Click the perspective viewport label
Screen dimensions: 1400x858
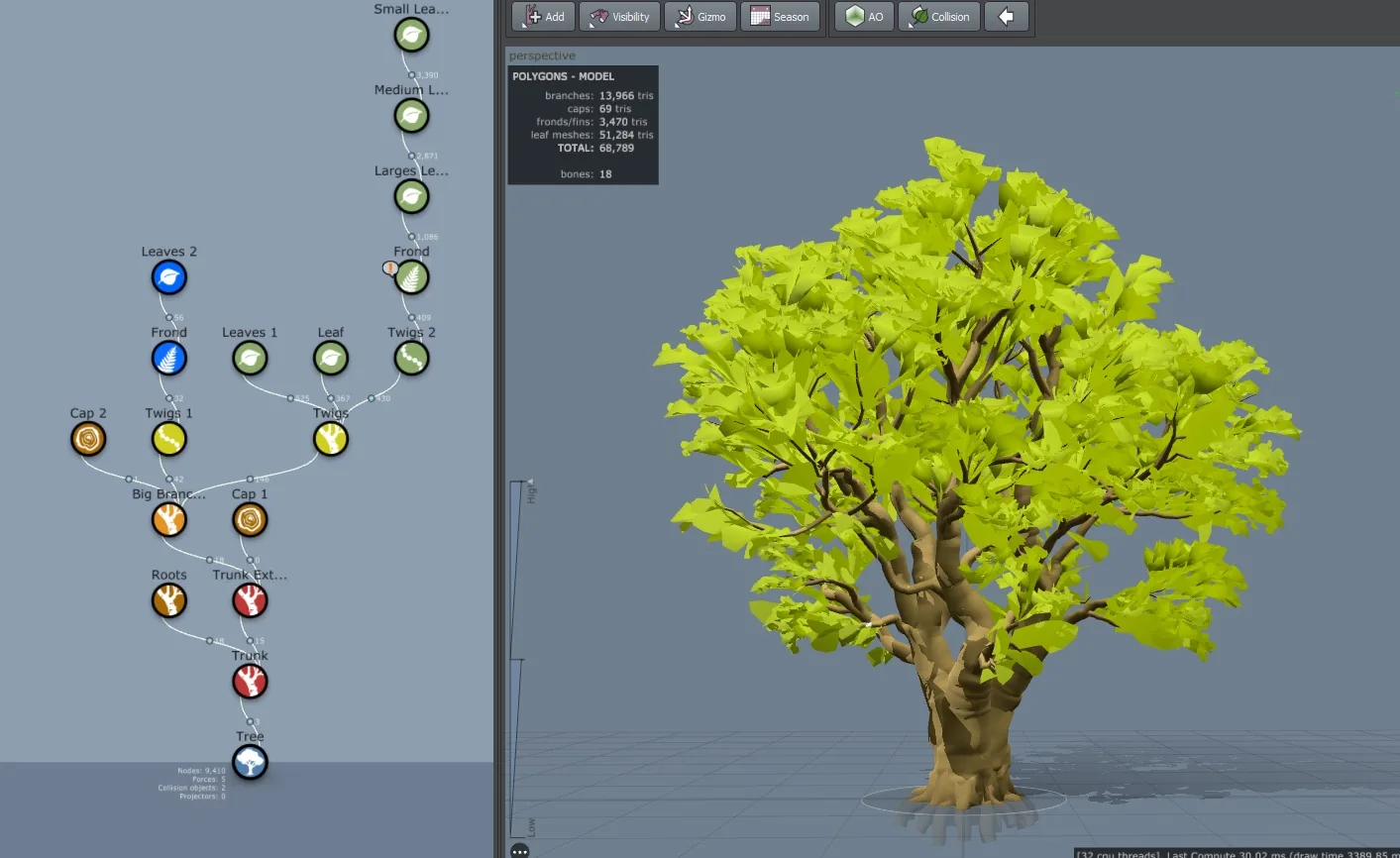[542, 55]
